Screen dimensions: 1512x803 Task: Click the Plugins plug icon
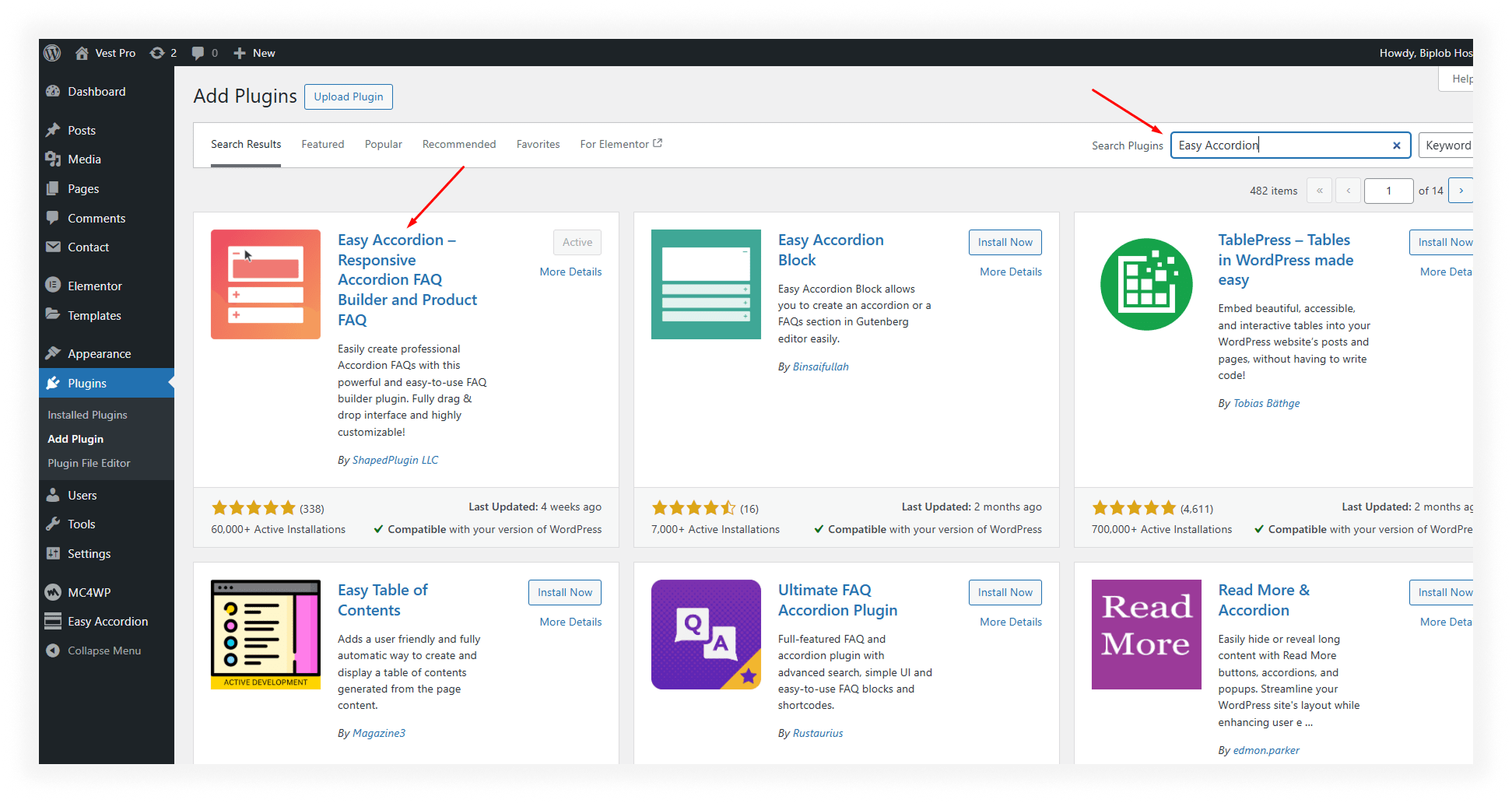pos(53,383)
